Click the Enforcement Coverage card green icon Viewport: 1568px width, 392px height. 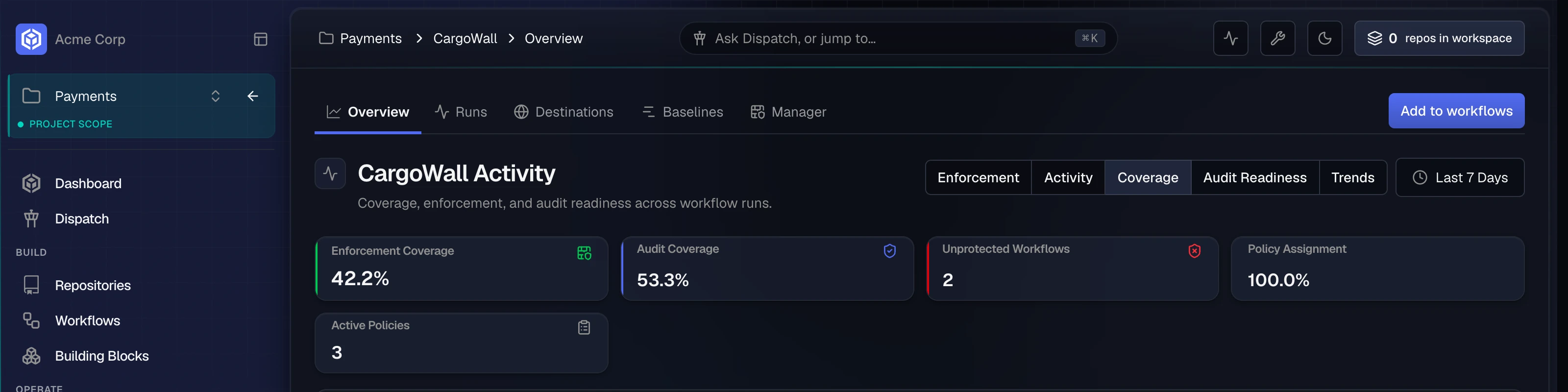pyautogui.click(x=584, y=253)
